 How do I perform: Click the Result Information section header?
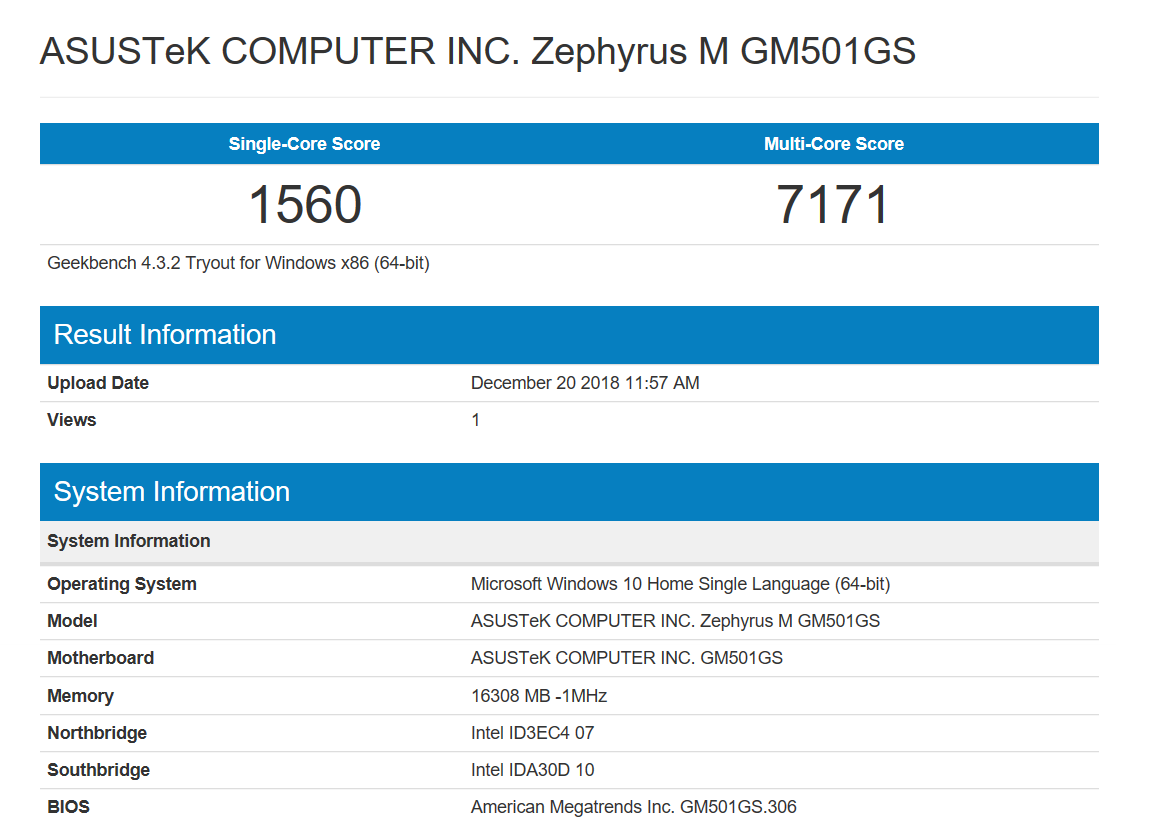tap(569, 335)
